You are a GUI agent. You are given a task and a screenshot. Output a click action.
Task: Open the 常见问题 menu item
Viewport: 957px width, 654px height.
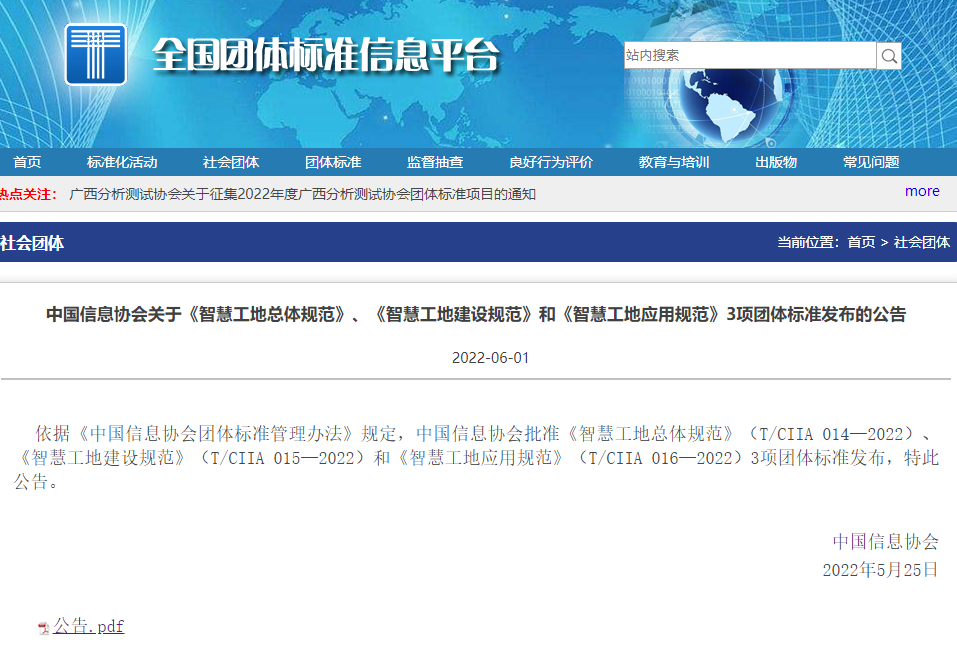(x=871, y=162)
